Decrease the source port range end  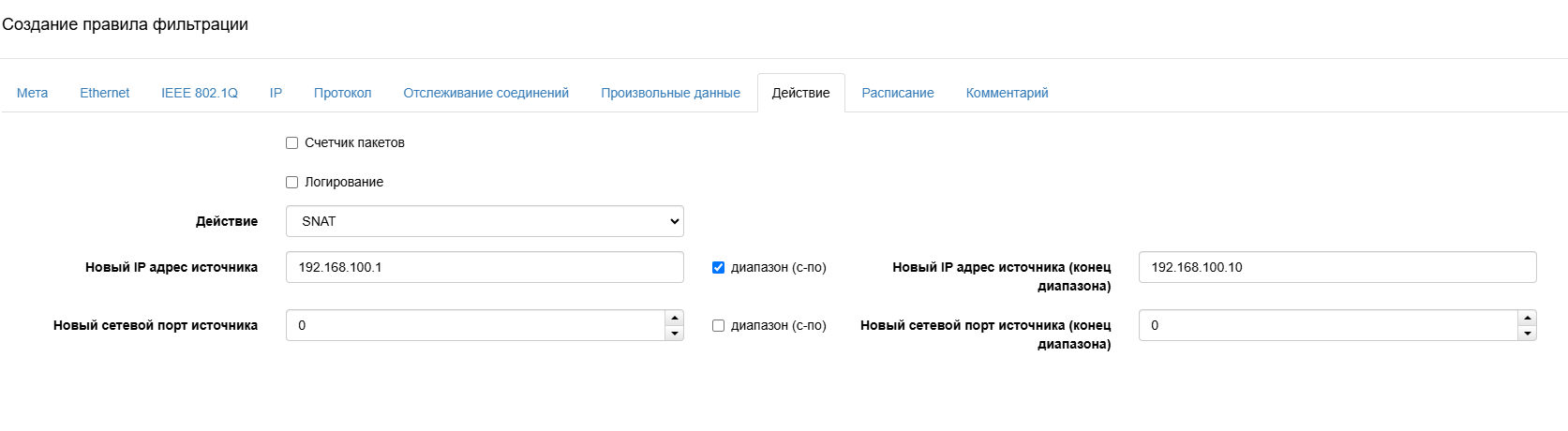(1527, 334)
